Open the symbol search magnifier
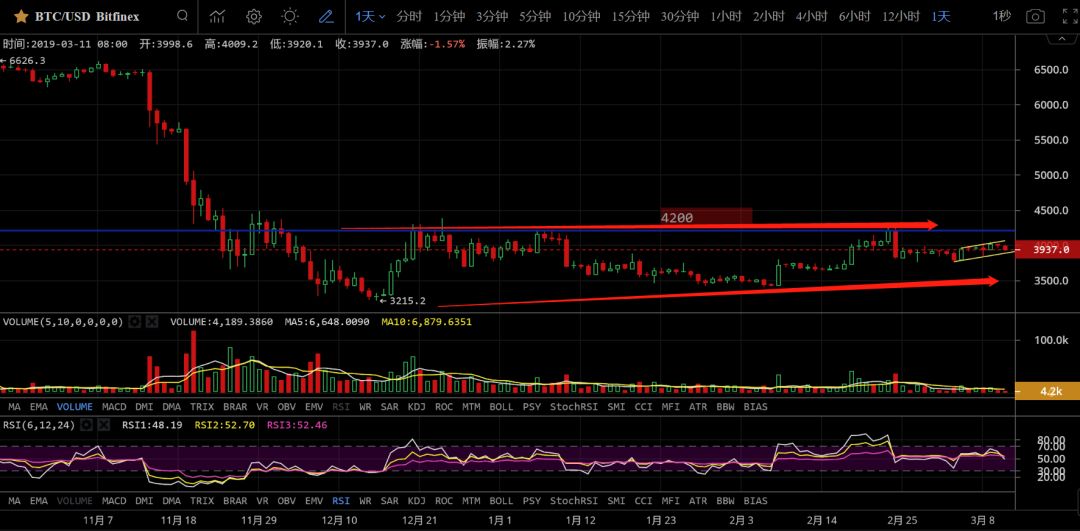1080x531 pixels. [181, 16]
